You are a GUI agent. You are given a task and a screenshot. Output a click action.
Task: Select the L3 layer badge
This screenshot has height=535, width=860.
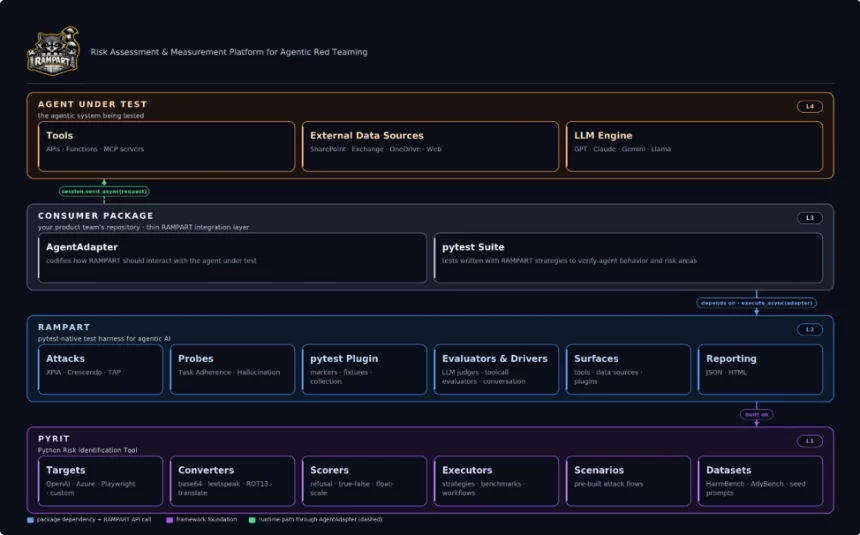(x=810, y=218)
